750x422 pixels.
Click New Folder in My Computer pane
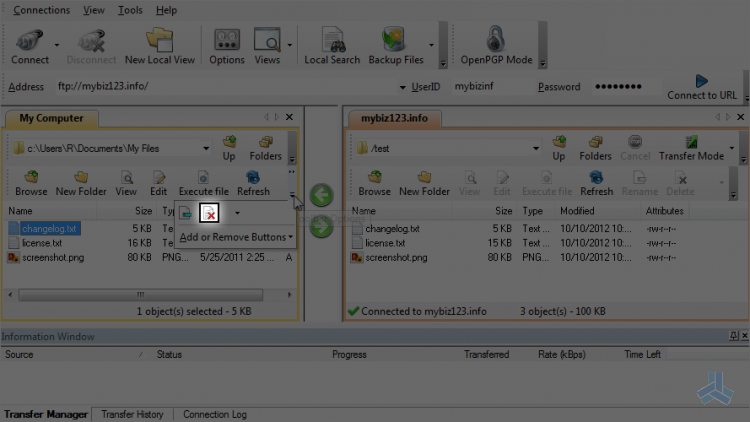pyautogui.click(x=81, y=184)
